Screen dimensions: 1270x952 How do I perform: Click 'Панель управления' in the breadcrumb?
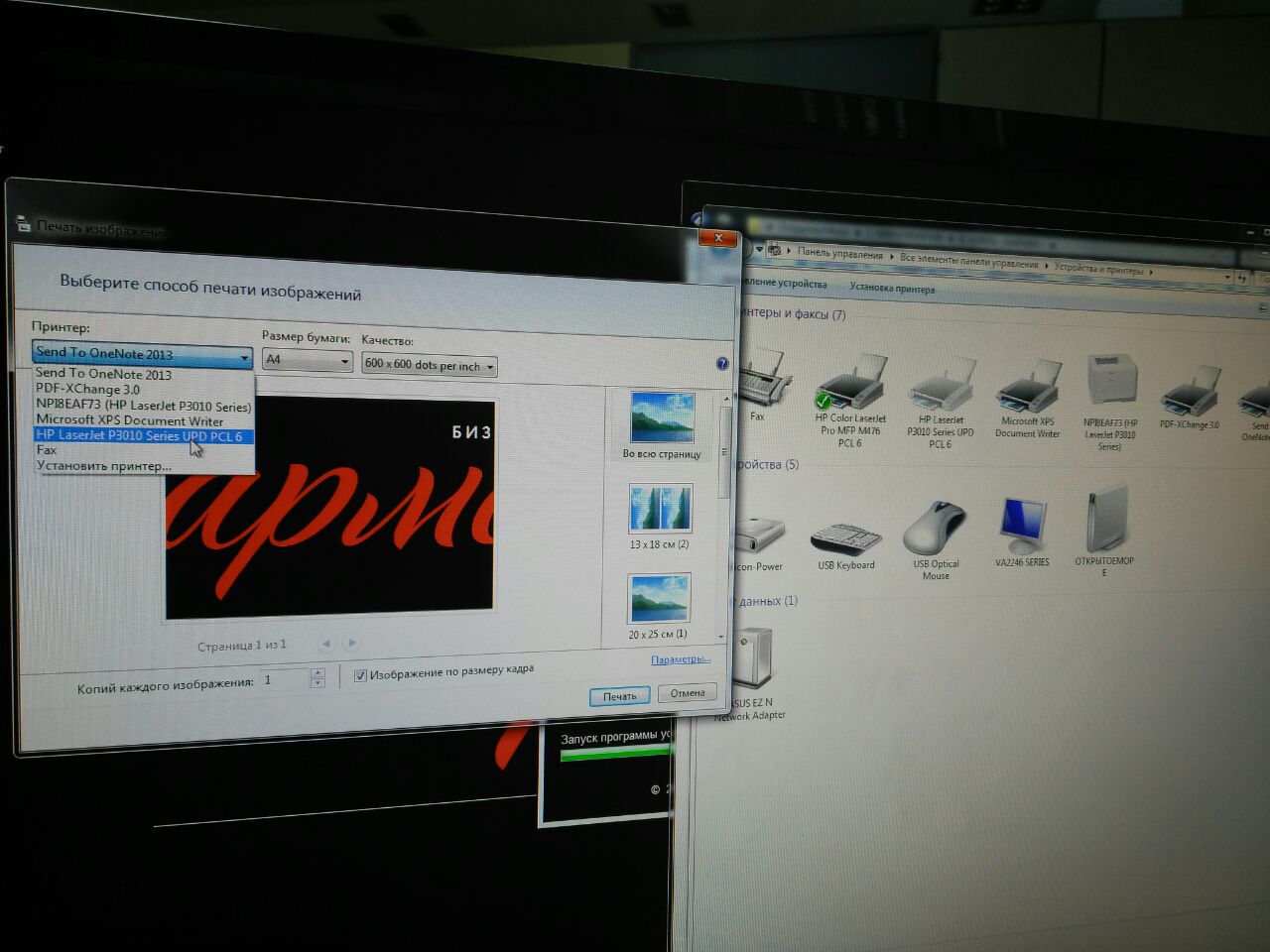[839, 254]
